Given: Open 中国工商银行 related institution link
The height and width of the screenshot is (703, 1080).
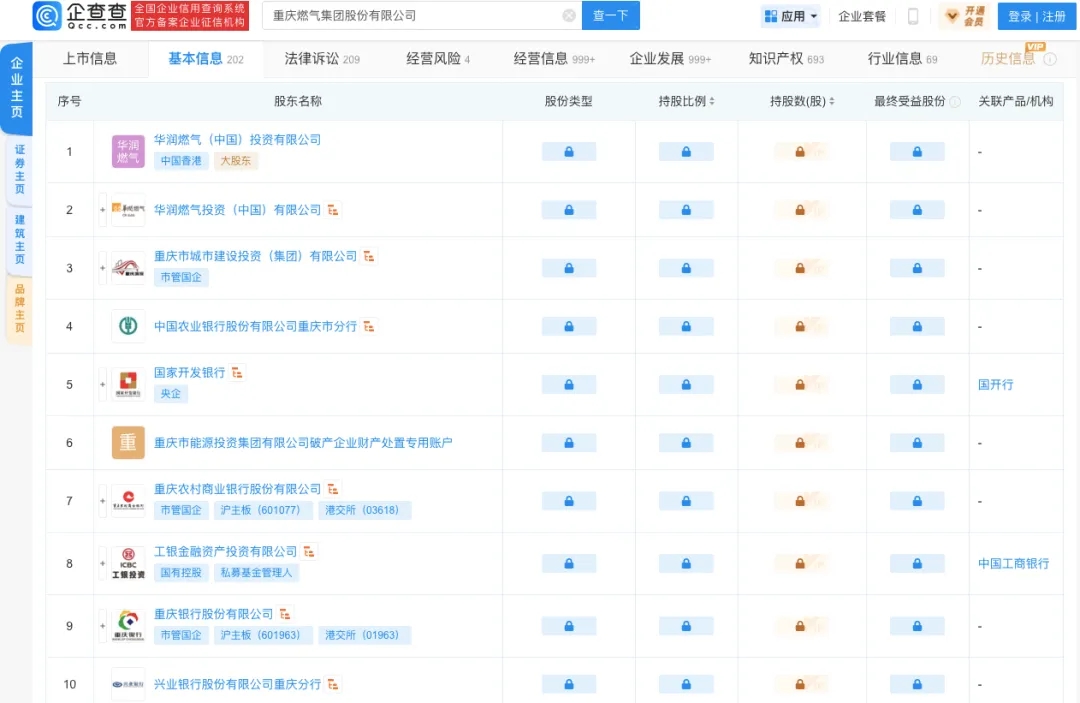Looking at the screenshot, I should coord(1013,563).
